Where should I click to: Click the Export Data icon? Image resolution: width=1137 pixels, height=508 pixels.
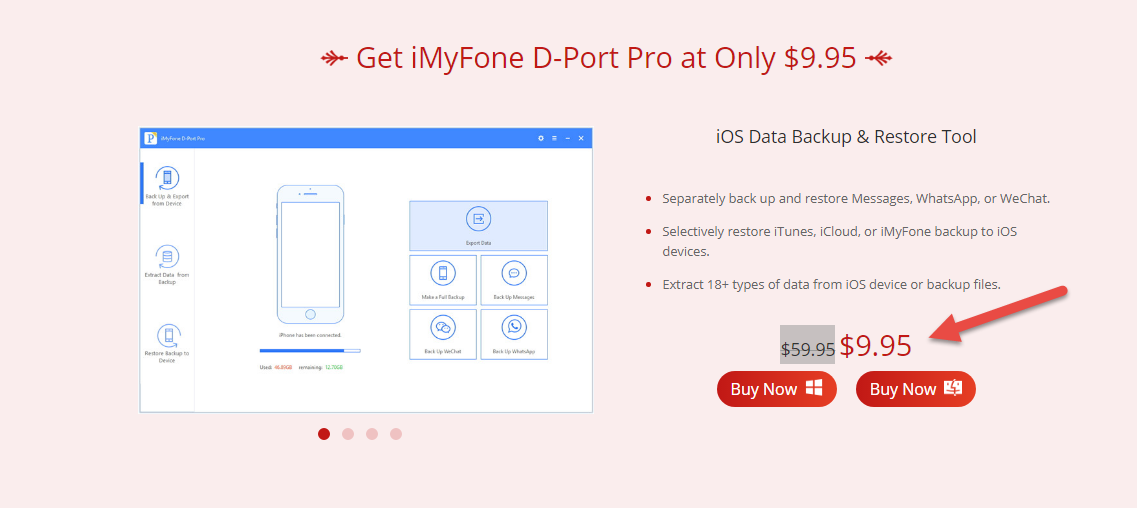coord(478,219)
